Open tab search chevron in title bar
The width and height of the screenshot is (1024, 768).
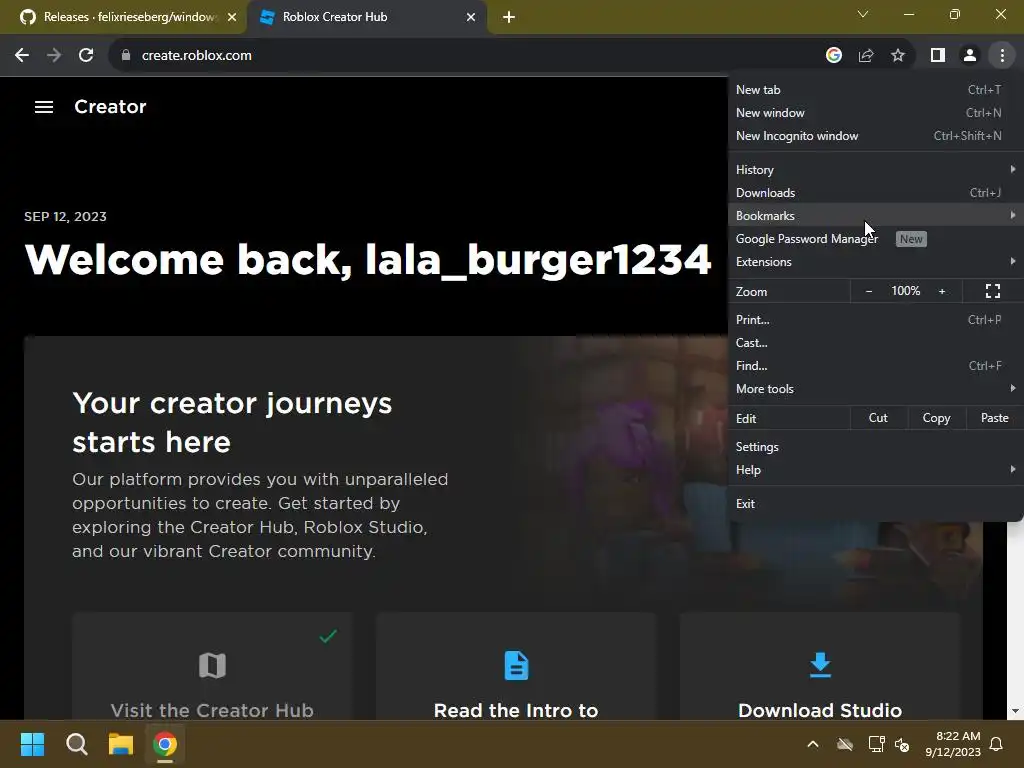863,14
